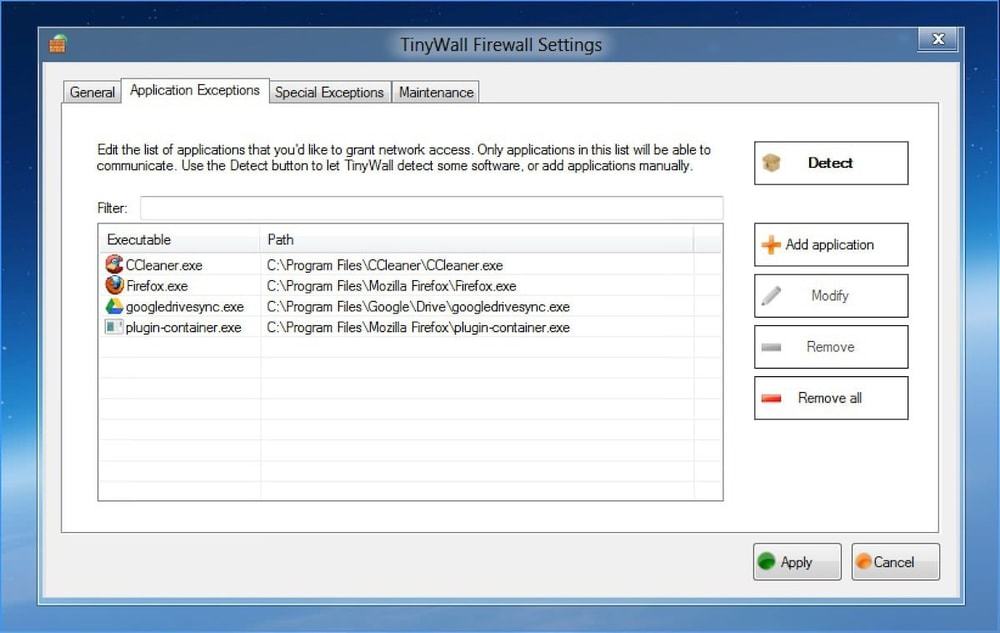Apply the firewall settings
The width and height of the screenshot is (1000, 633).
797,562
